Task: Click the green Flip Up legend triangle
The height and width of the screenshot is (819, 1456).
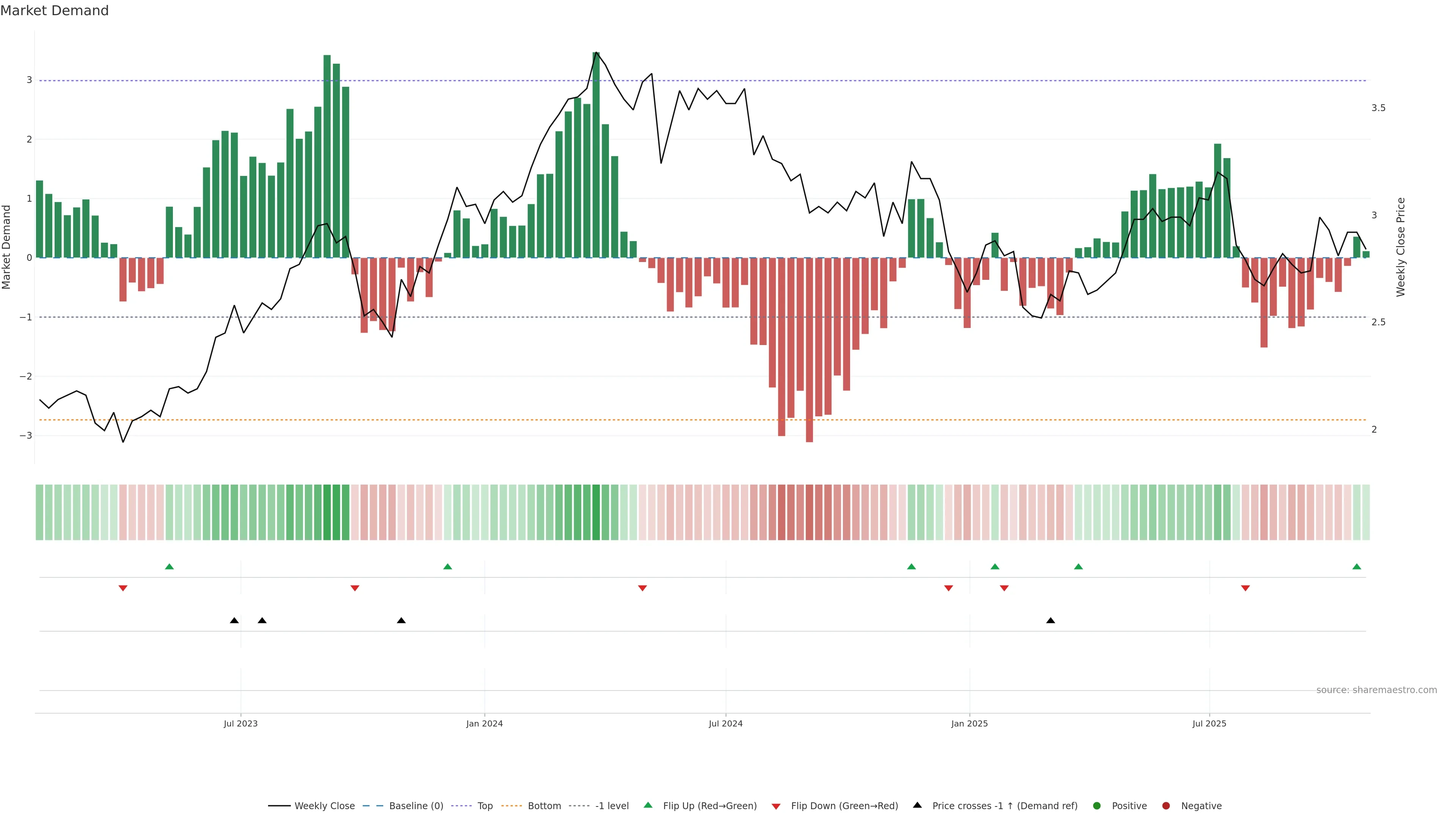Action: 648,805
